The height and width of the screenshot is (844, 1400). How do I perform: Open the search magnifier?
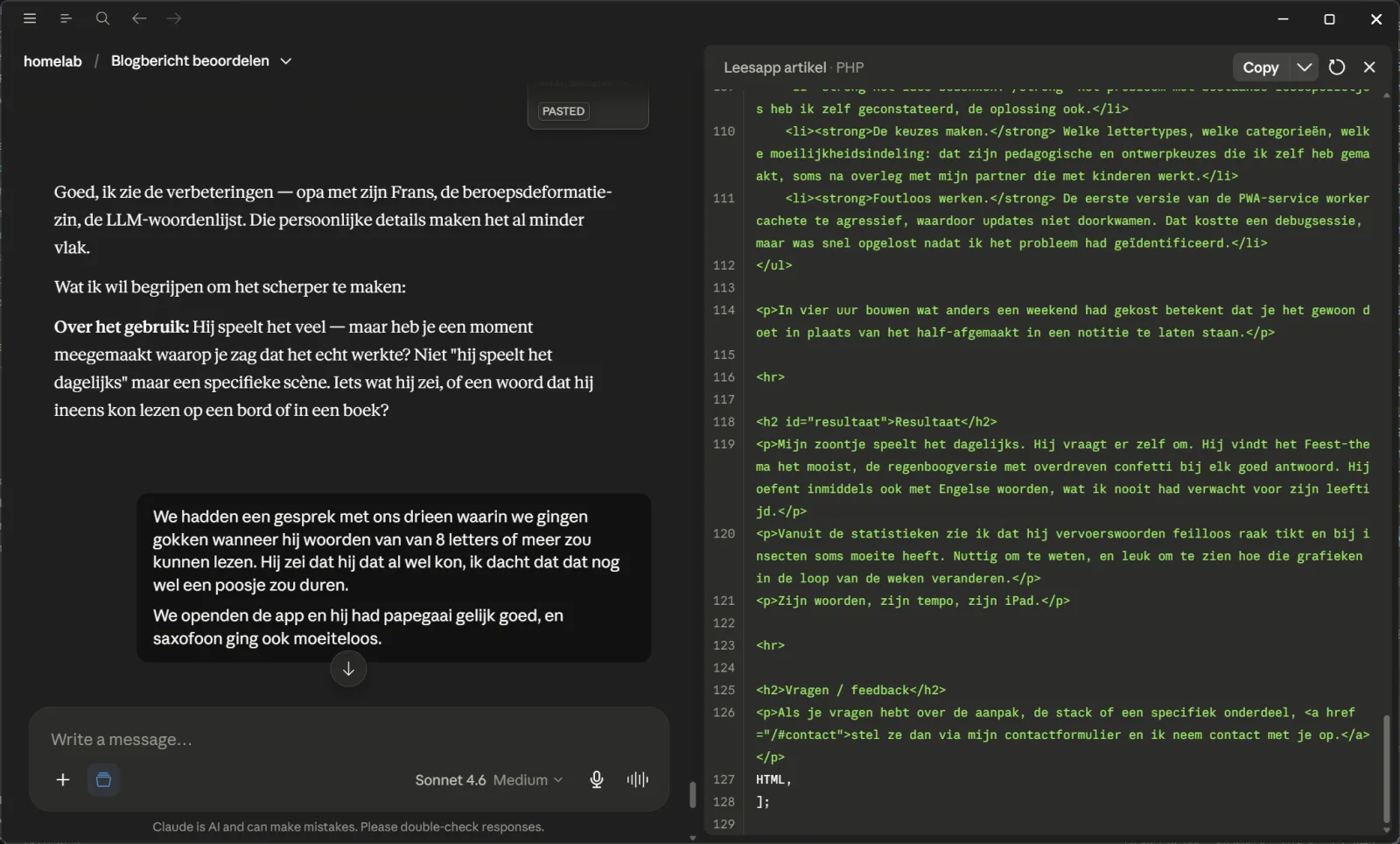pos(102,18)
